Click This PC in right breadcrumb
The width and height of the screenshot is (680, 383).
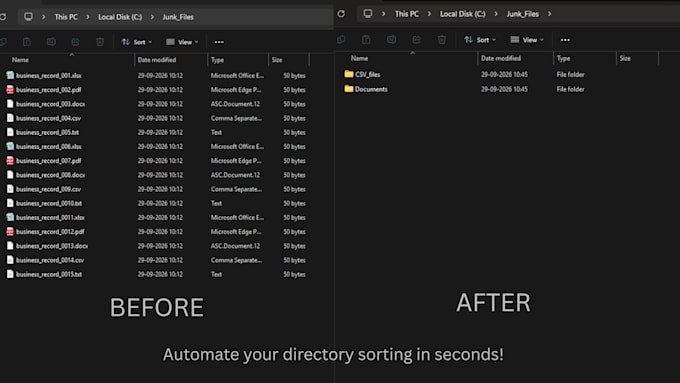(x=407, y=14)
